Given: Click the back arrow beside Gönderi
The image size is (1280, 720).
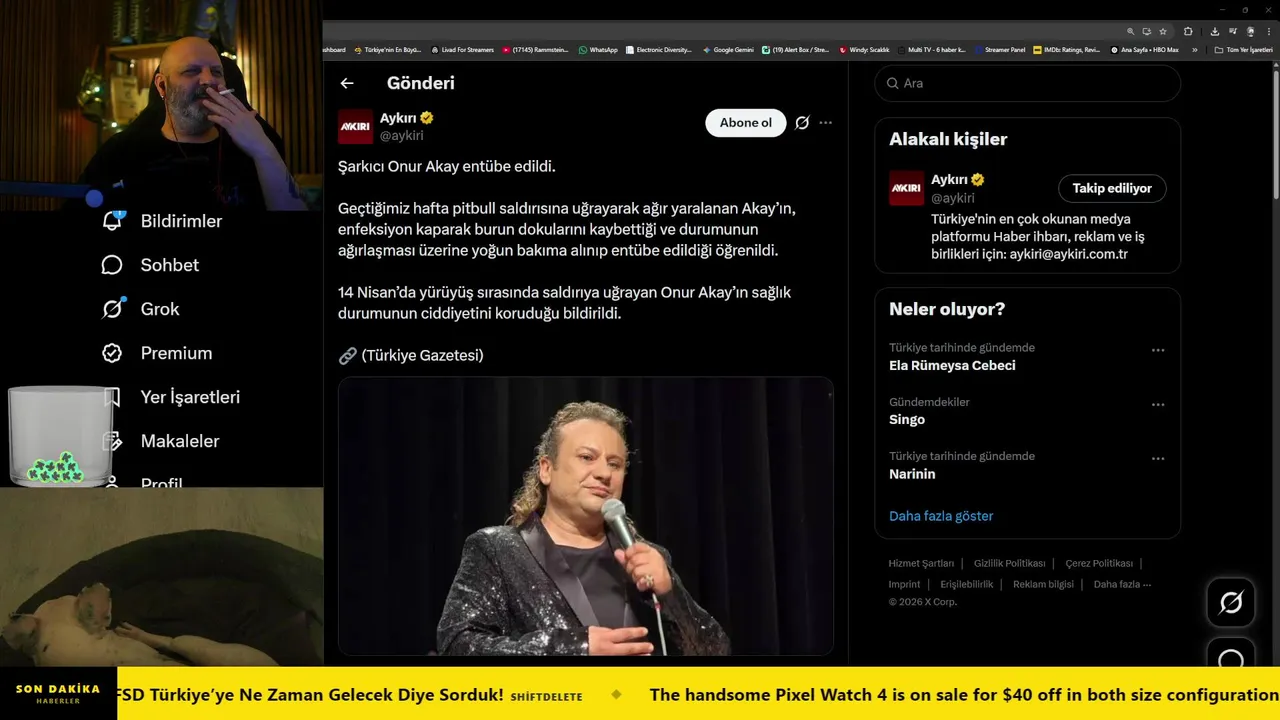Looking at the screenshot, I should pyautogui.click(x=347, y=83).
